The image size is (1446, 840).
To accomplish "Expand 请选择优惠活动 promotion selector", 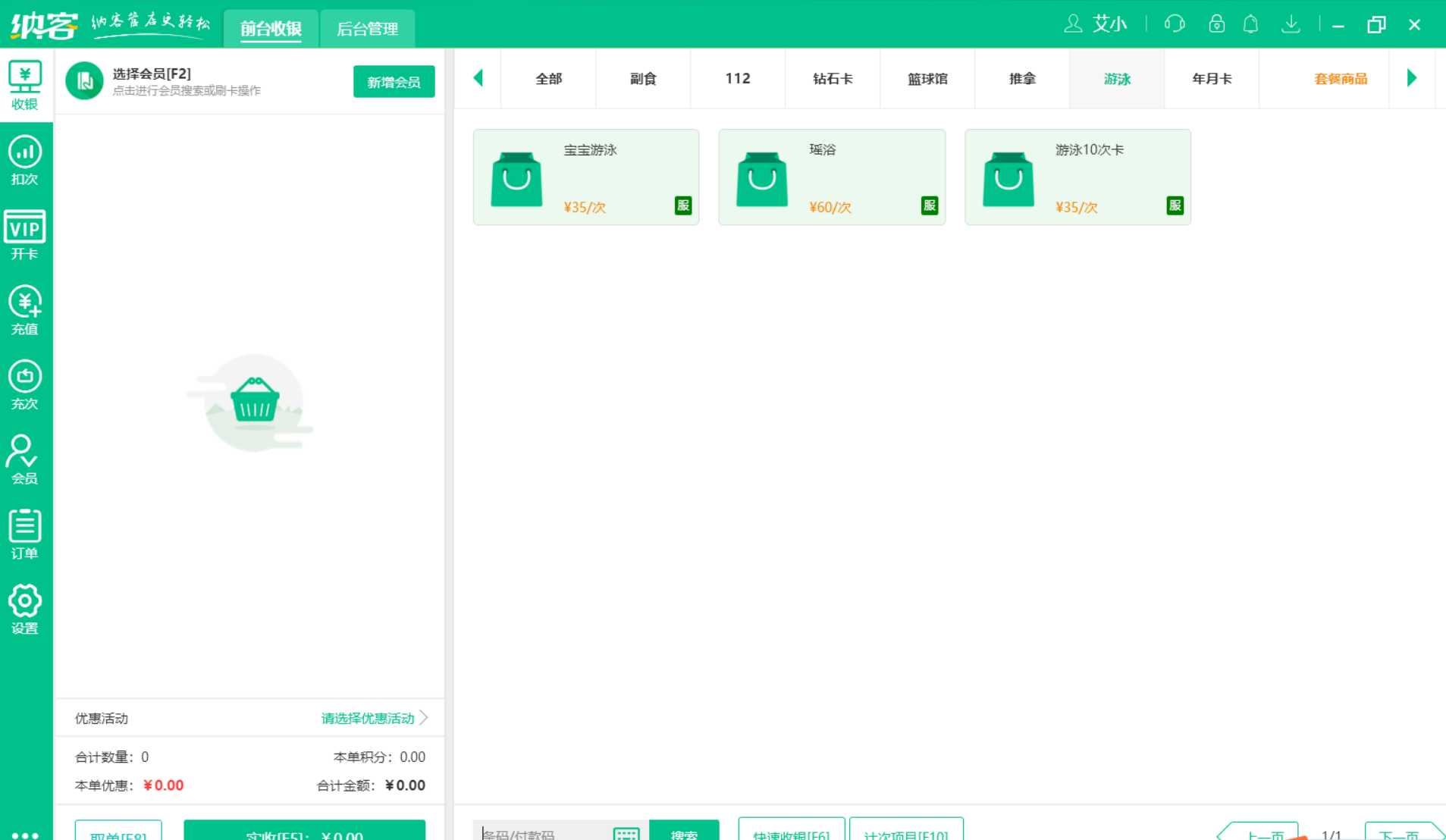I will coord(369,718).
